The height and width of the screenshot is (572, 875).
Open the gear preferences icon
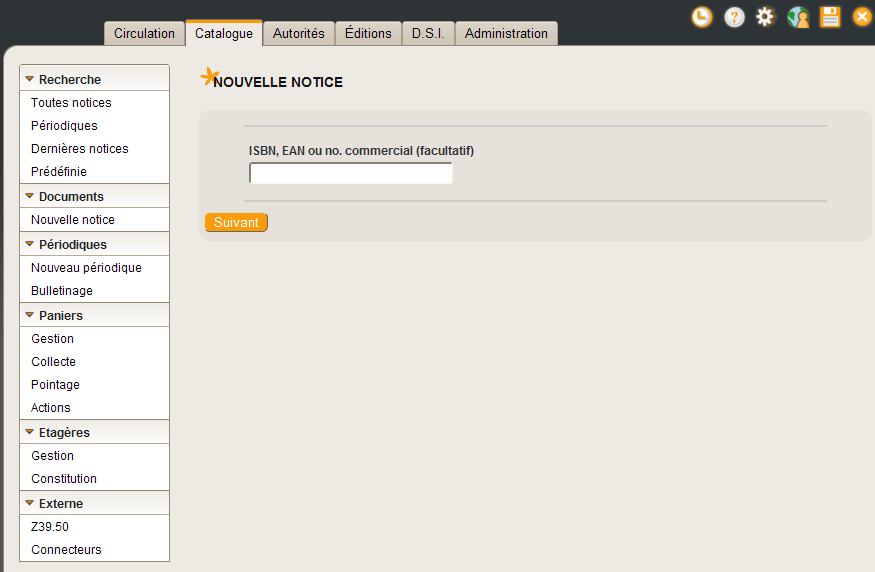(x=766, y=17)
